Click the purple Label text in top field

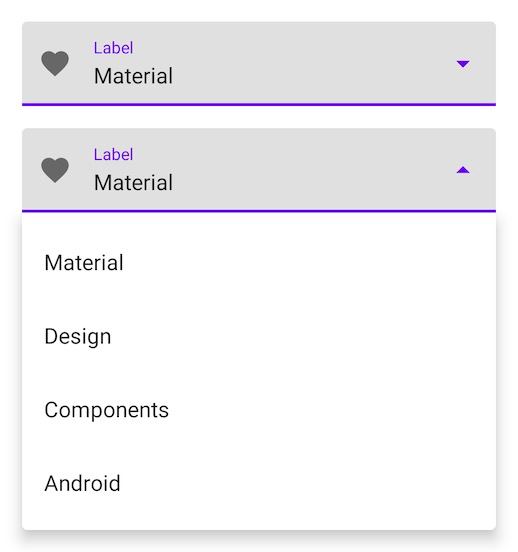click(x=113, y=48)
